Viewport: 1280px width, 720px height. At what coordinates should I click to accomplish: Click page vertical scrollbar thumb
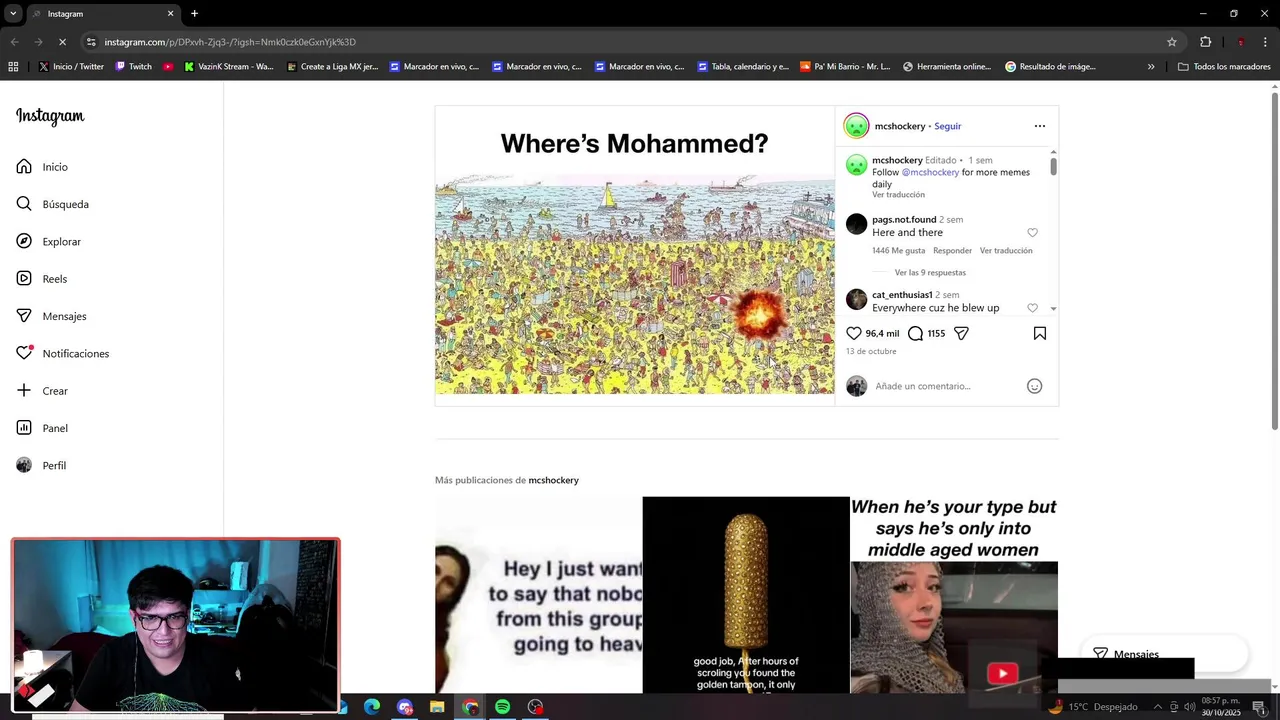point(1275,262)
